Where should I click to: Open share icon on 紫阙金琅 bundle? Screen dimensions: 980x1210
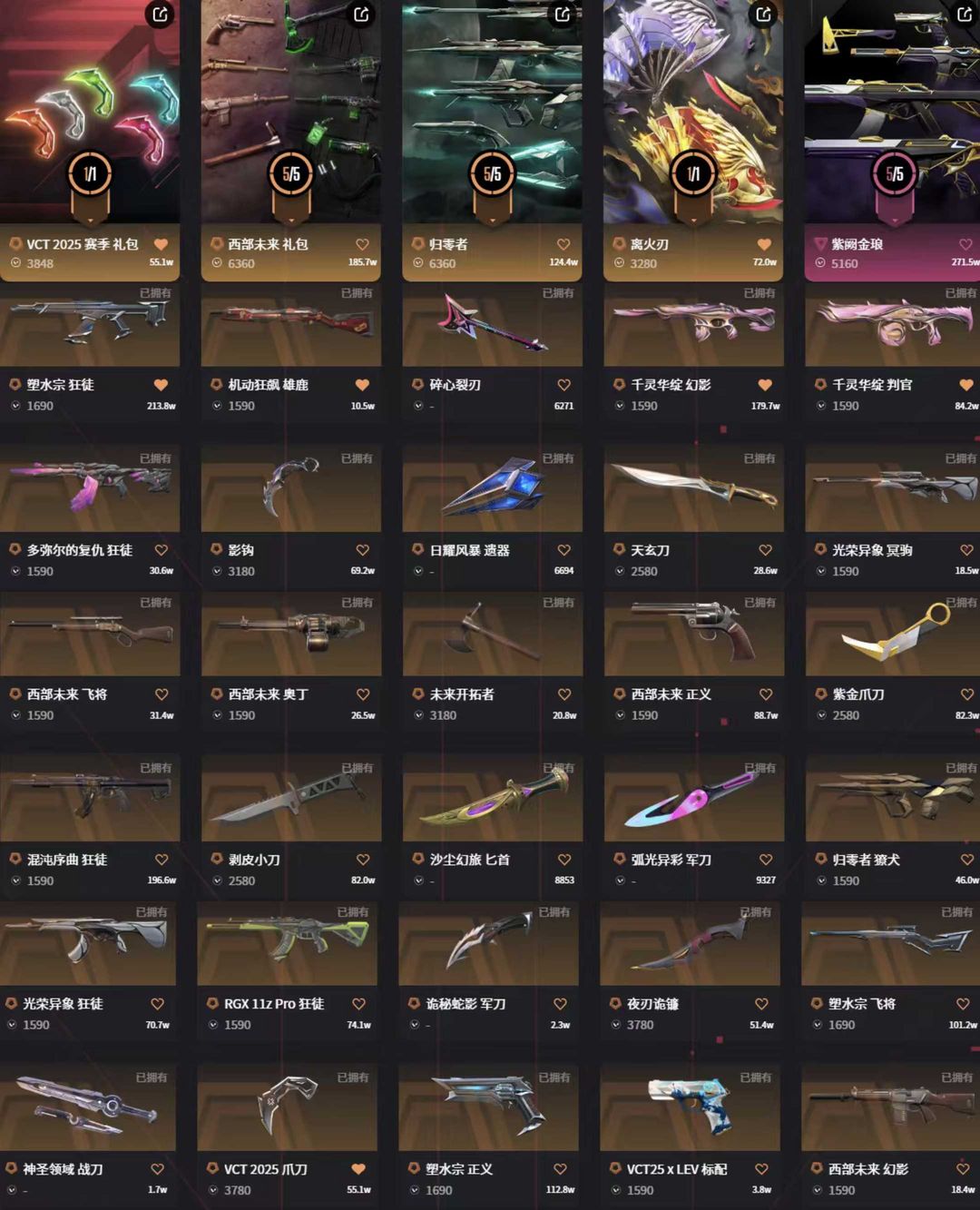(965, 15)
